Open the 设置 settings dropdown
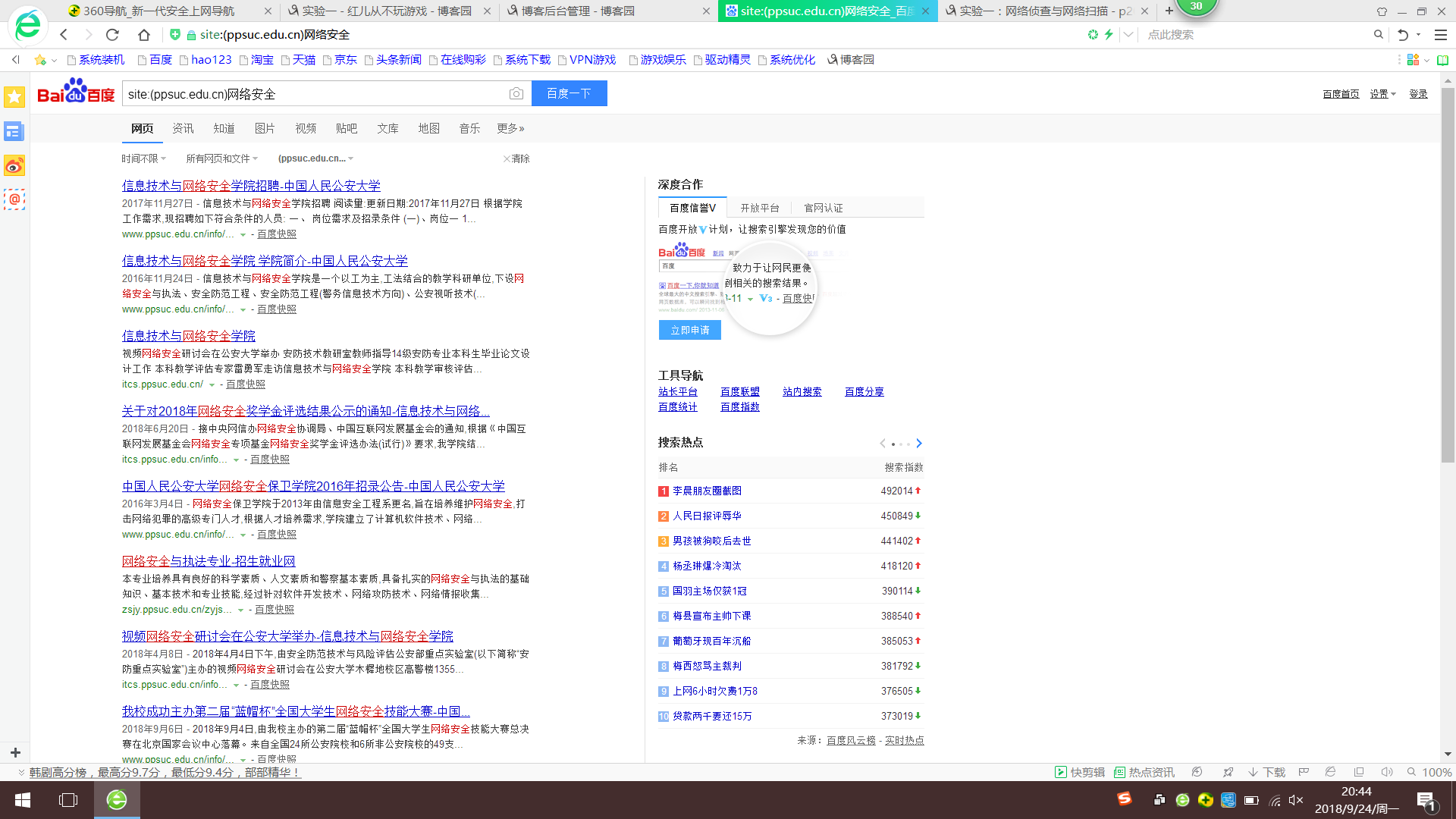The height and width of the screenshot is (819, 1456). pyautogui.click(x=1382, y=94)
